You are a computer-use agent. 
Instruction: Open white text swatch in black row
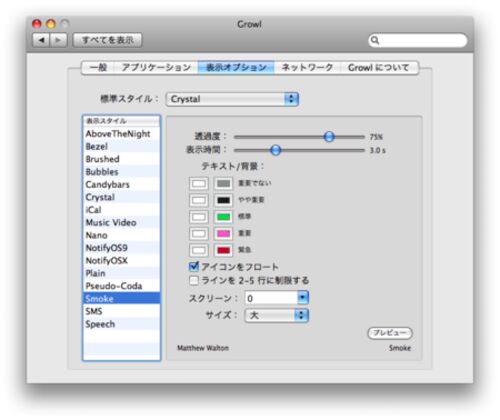click(x=199, y=200)
